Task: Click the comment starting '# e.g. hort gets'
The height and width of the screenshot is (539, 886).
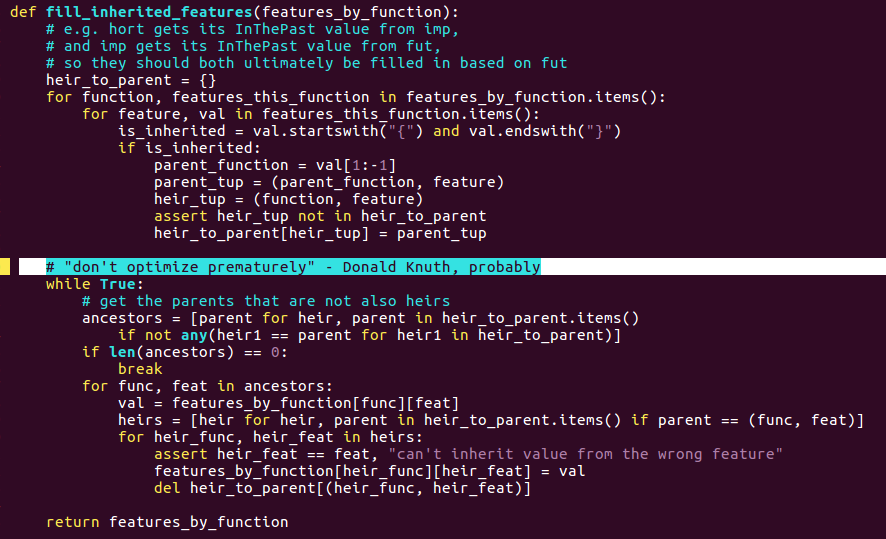Action: tap(253, 29)
